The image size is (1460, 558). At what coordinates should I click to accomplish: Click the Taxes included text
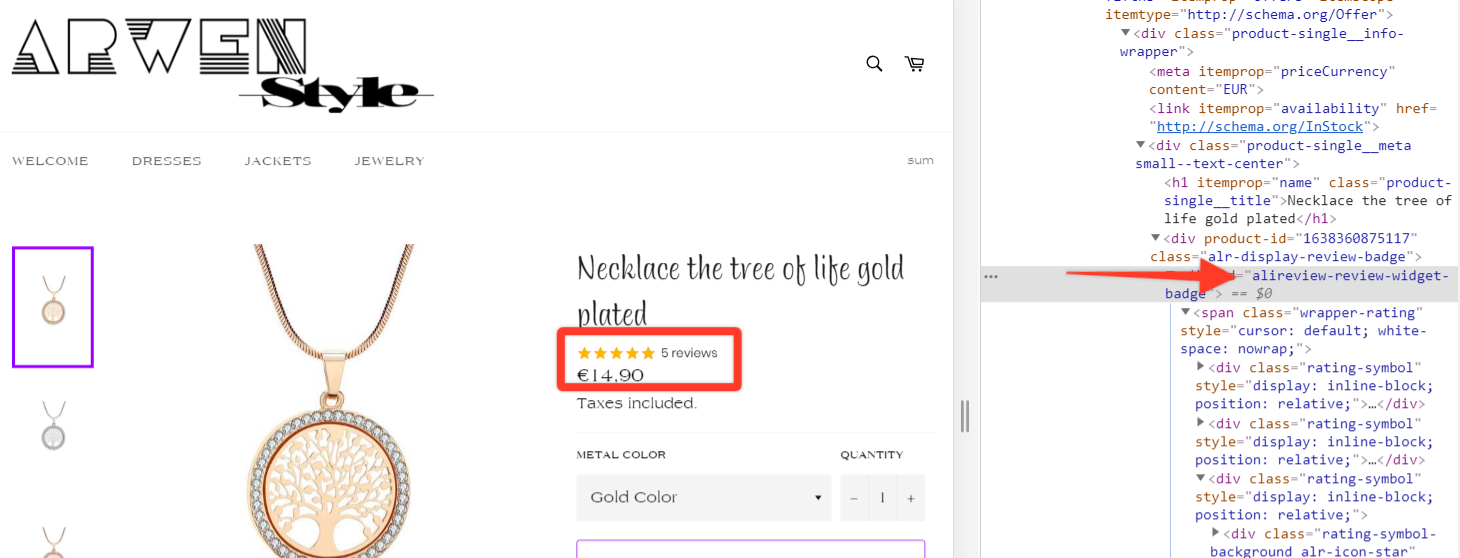(637, 404)
